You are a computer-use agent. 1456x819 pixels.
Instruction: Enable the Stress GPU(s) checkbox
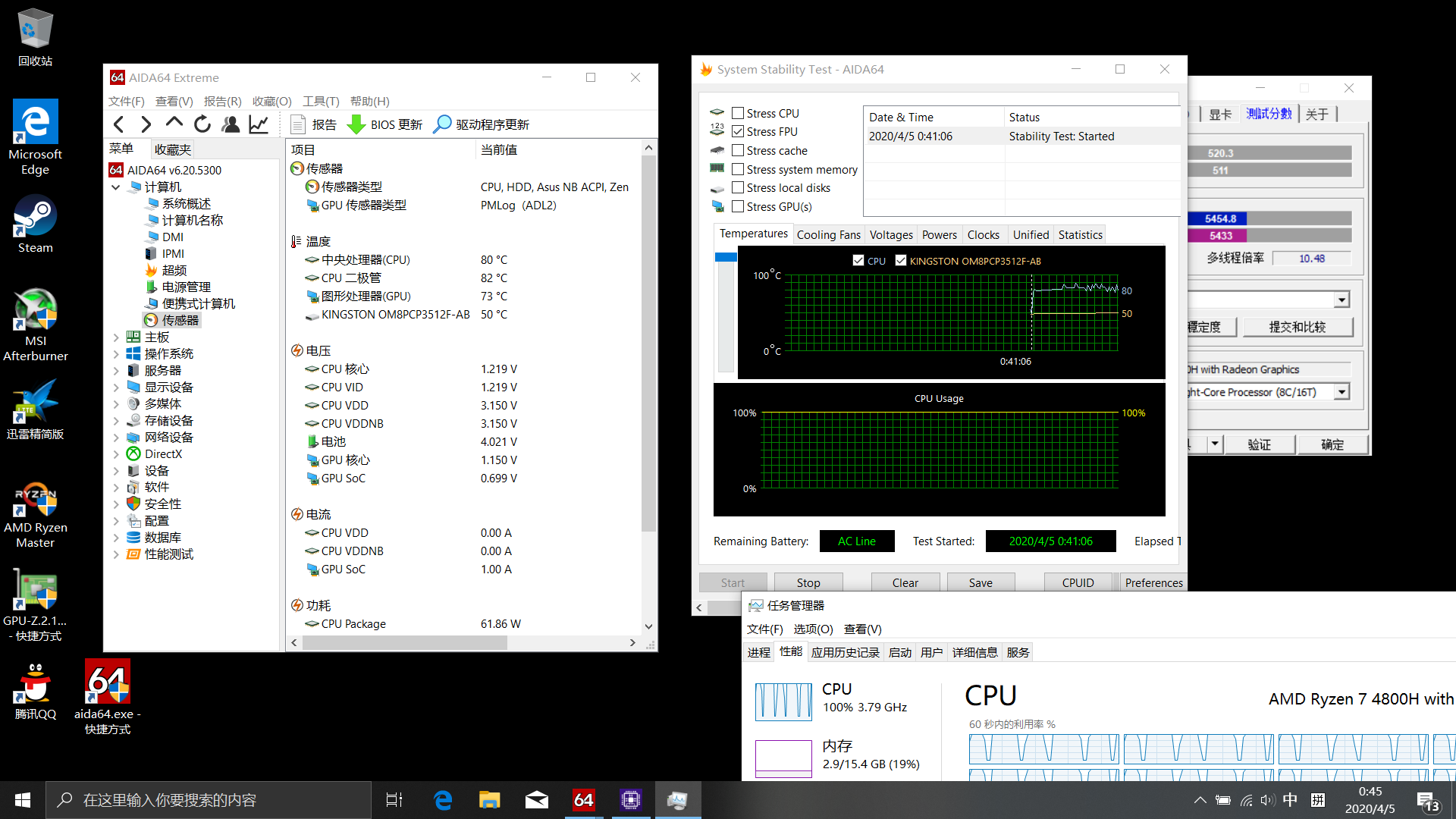pos(738,206)
